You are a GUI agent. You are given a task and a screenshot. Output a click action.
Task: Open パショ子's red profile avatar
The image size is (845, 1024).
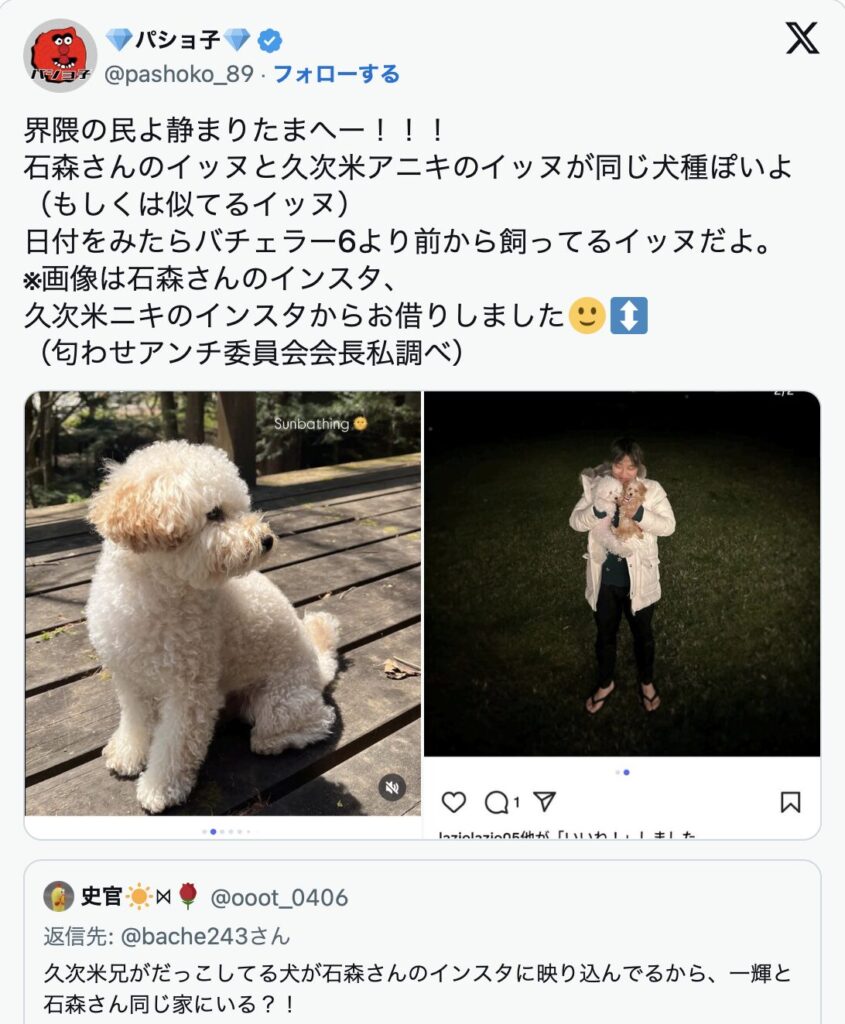60,56
